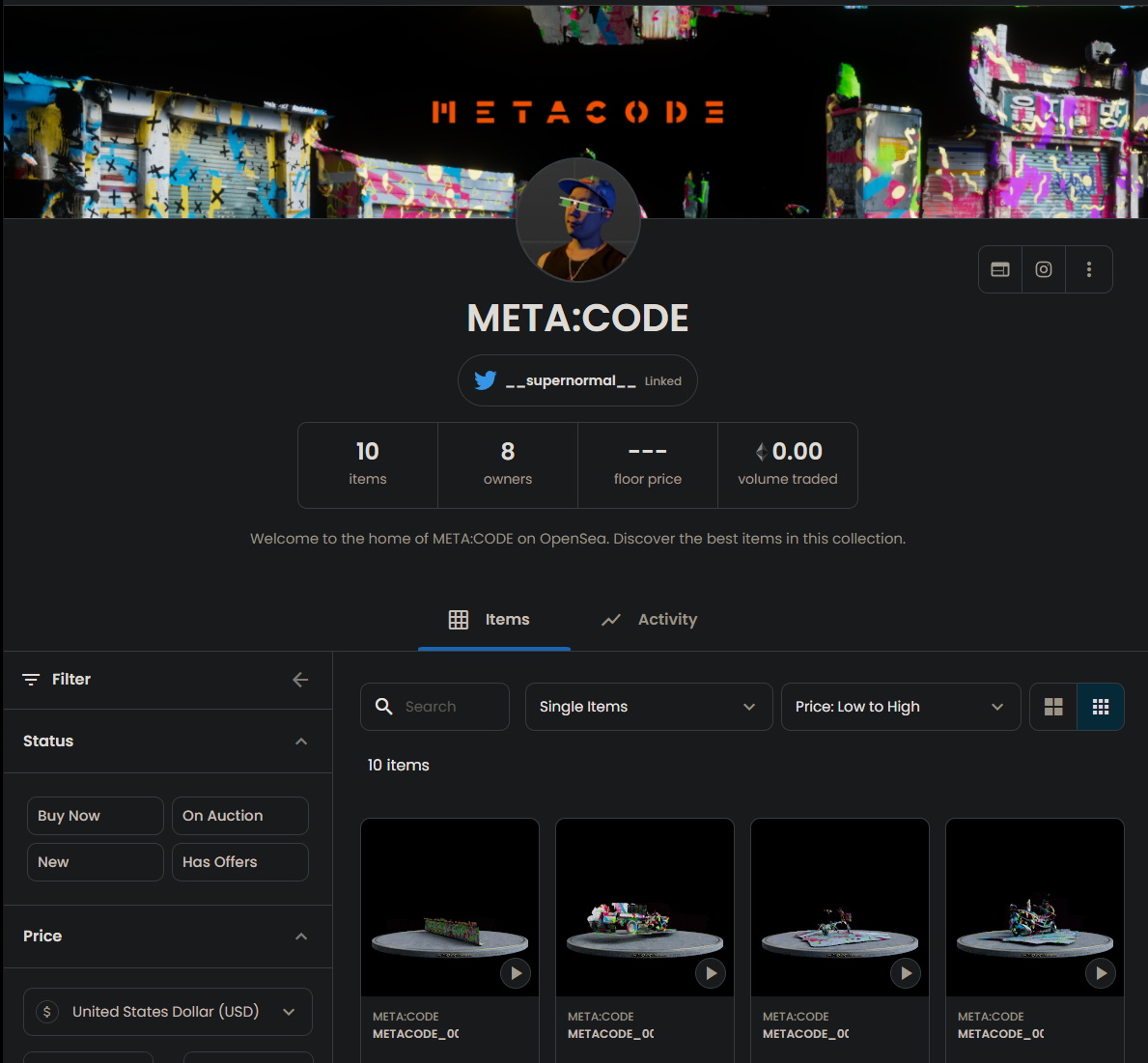The height and width of the screenshot is (1063, 1148).
Task: Toggle the Buy Now status filter
Action: click(x=96, y=816)
